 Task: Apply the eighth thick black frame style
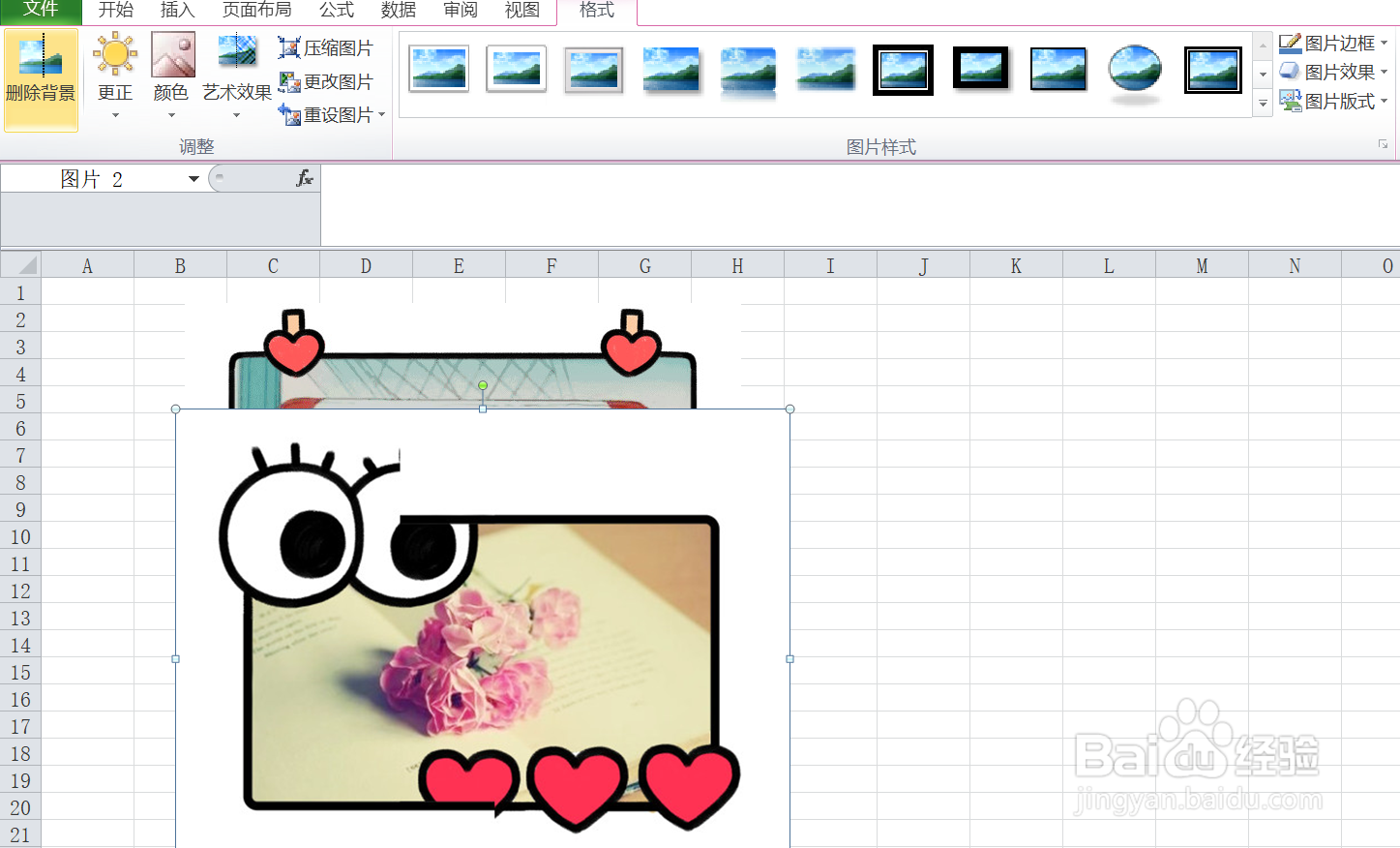[981, 68]
